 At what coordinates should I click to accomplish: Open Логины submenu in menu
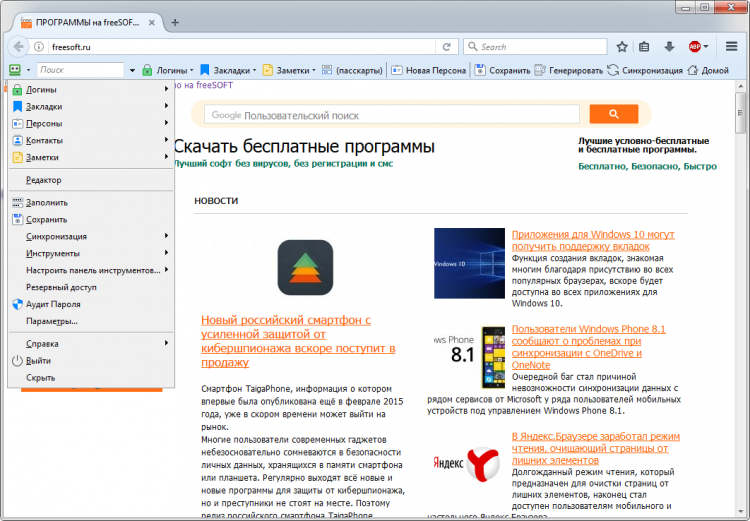point(91,89)
